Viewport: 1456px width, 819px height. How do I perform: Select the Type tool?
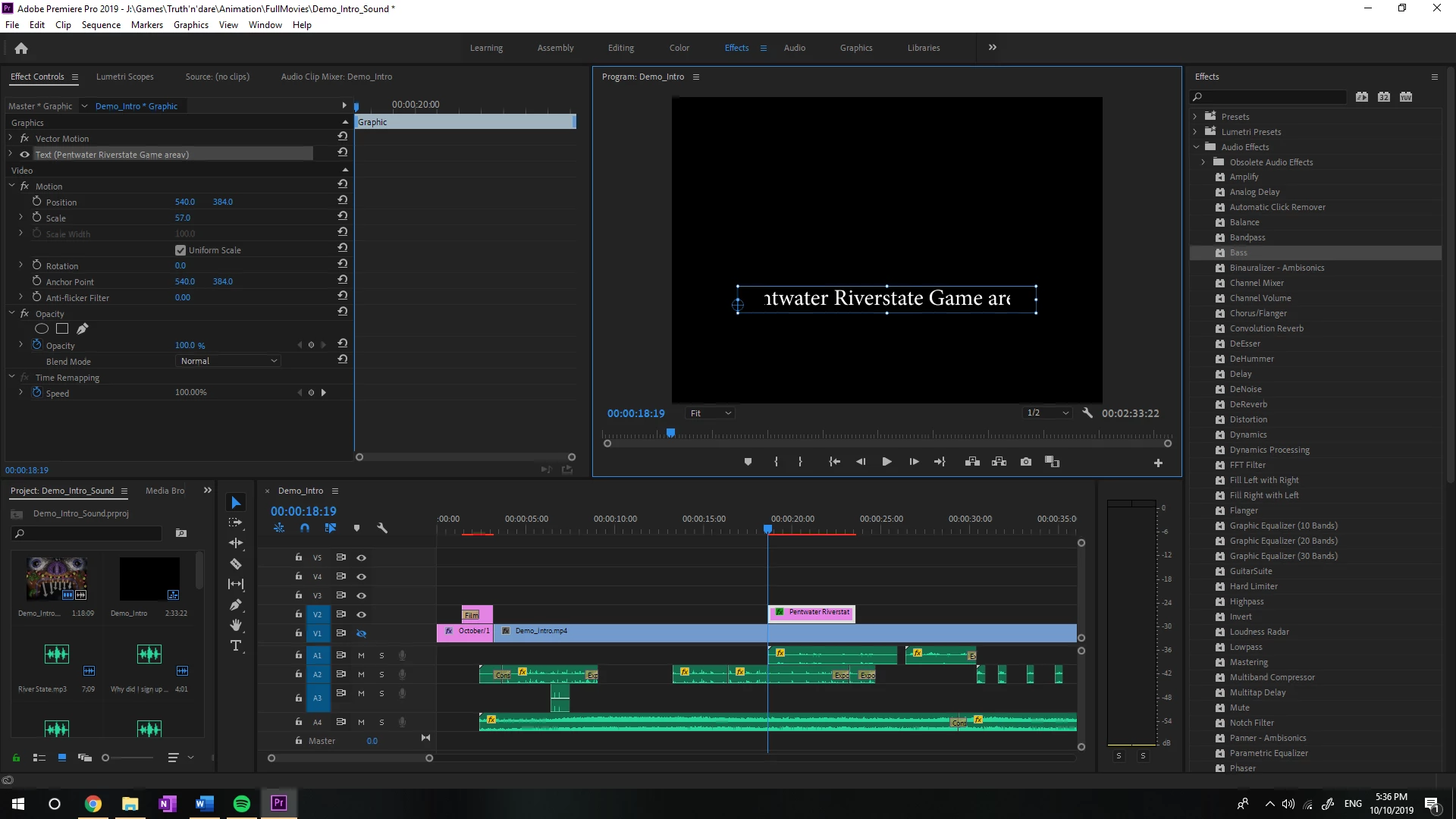click(236, 646)
